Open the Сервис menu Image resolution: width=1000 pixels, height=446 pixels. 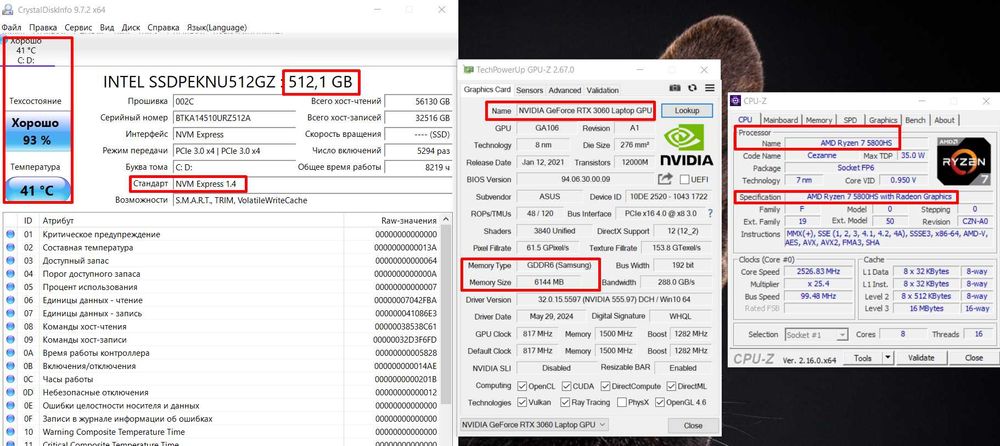[78, 27]
